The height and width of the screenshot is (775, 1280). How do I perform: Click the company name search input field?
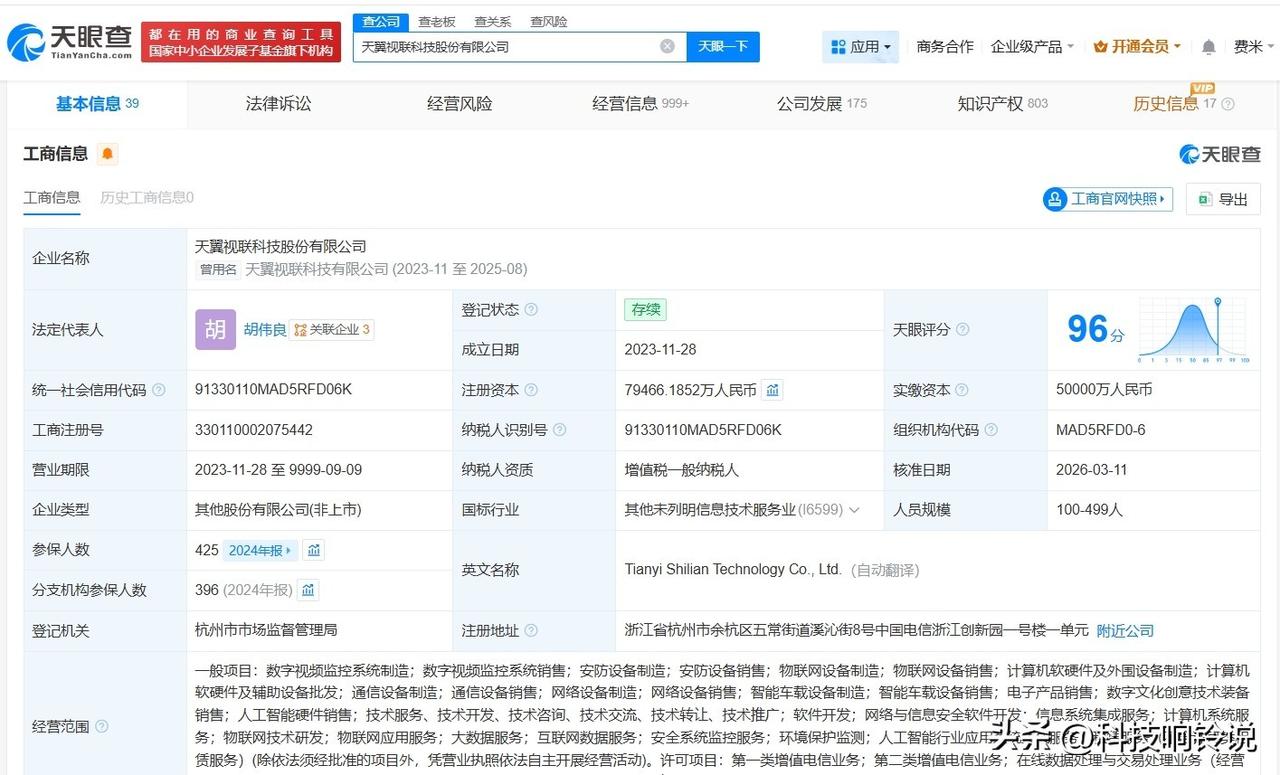pyautogui.click(x=505, y=46)
